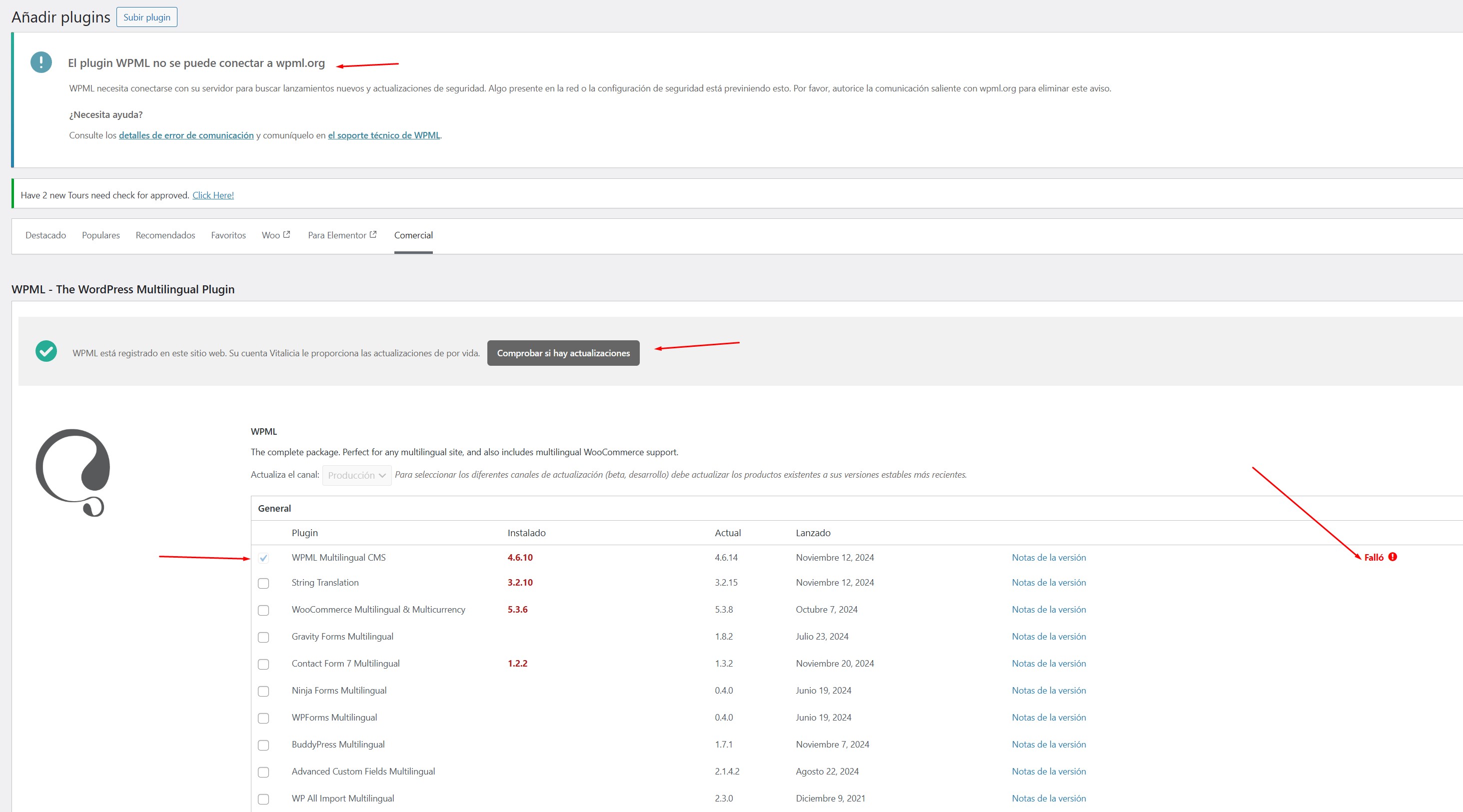Open el soporte técnico de WPML link
Screen dimensions: 1463x812
384,135
